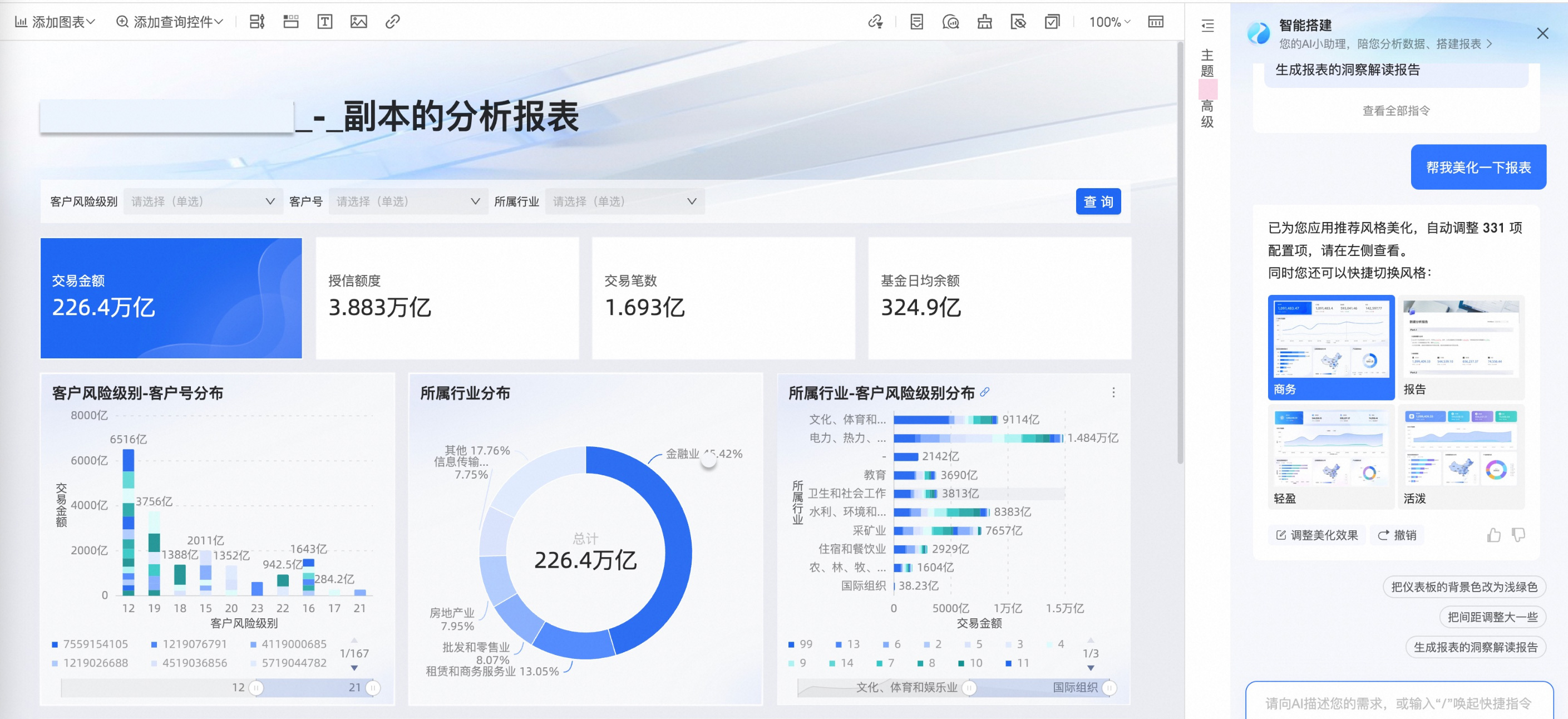Image resolution: width=1568 pixels, height=719 pixels.
Task: Click the eye preview toolbar icon
Action: pos(1018,22)
